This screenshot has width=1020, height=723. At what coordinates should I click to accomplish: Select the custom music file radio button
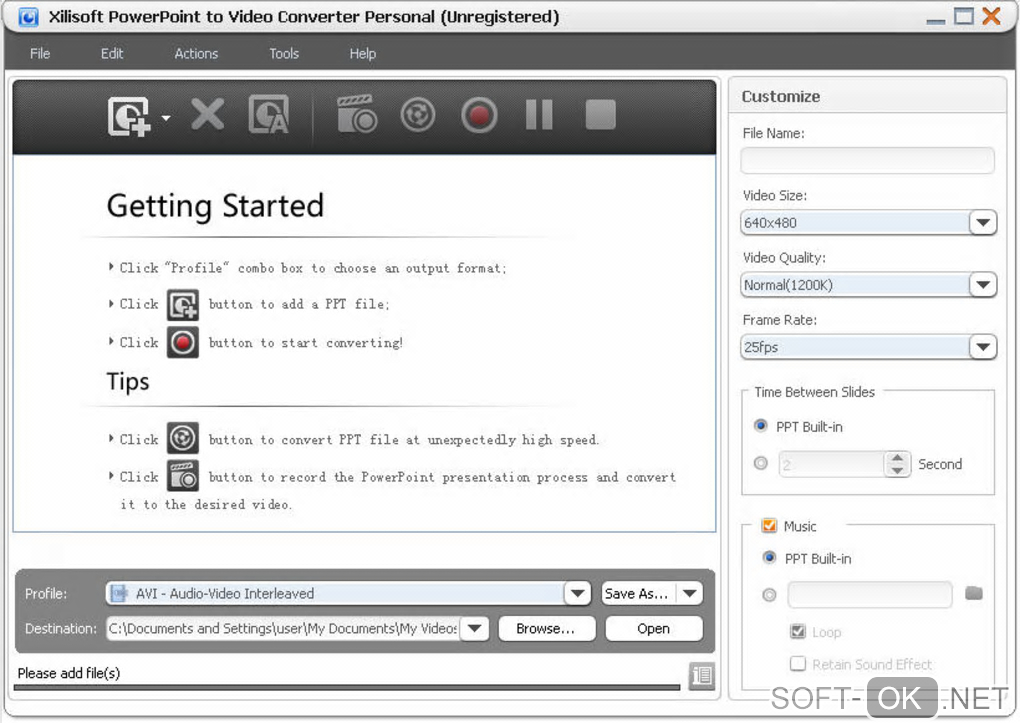click(770, 594)
